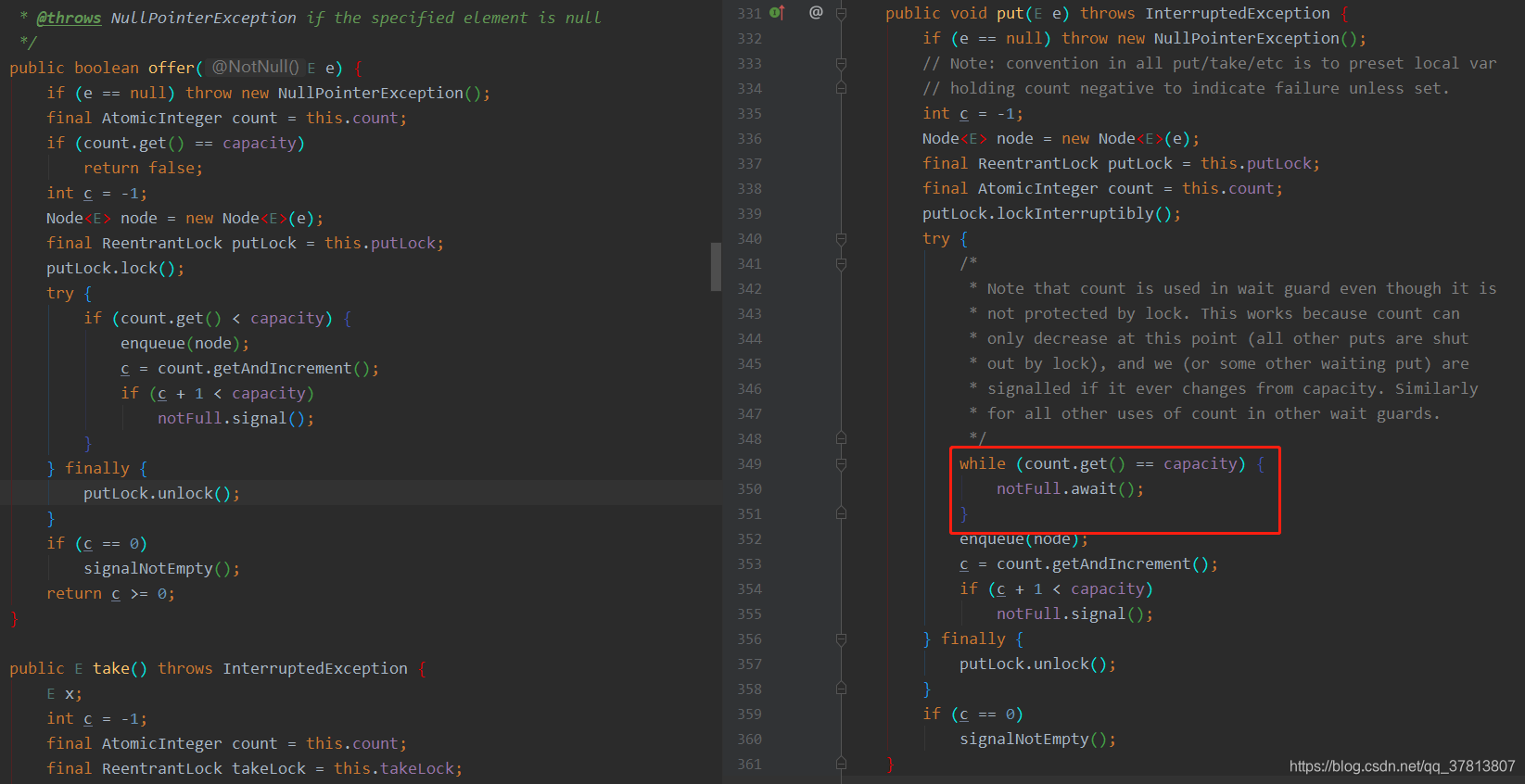Click 'putLock.unlock();' on line 357
Image resolution: width=1525 pixels, height=784 pixels.
tap(1037, 664)
